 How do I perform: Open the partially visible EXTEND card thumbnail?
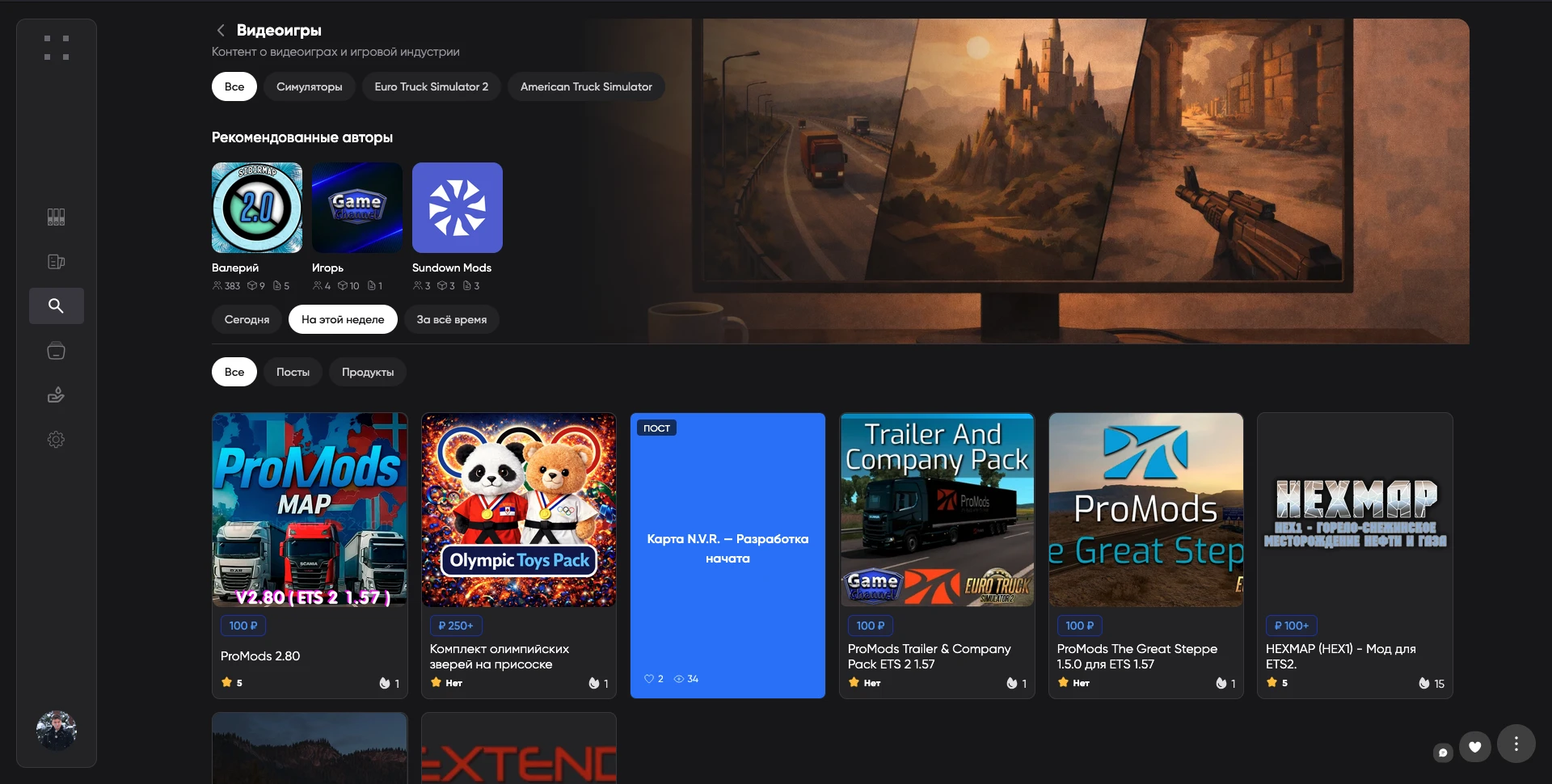pyautogui.click(x=519, y=748)
